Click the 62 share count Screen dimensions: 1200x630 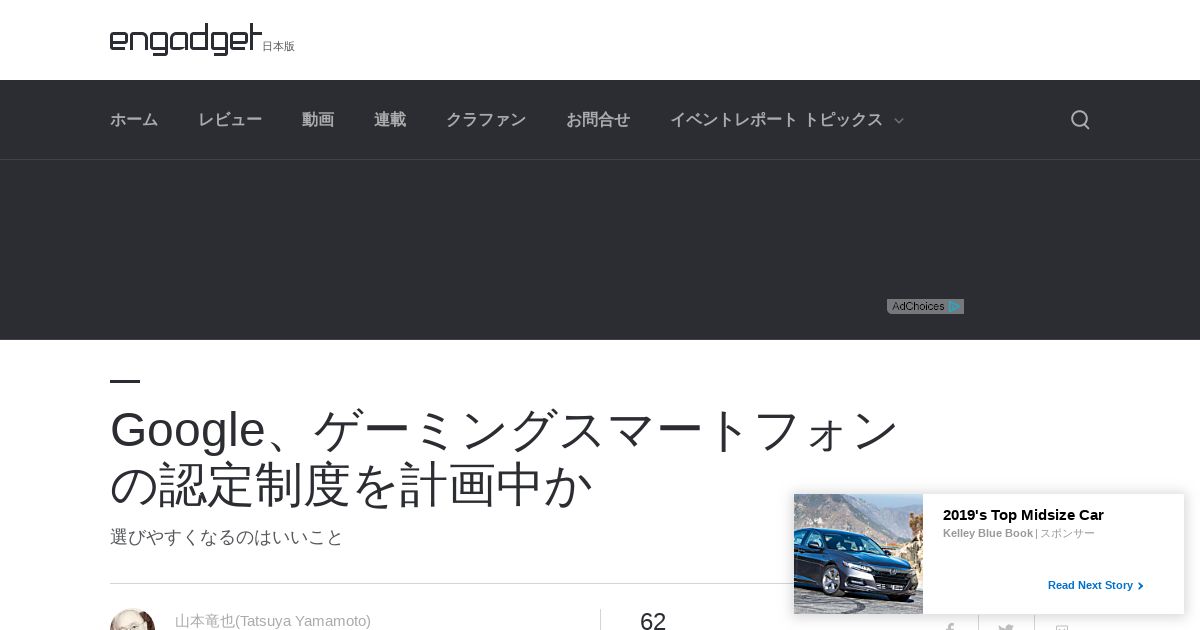click(653, 621)
